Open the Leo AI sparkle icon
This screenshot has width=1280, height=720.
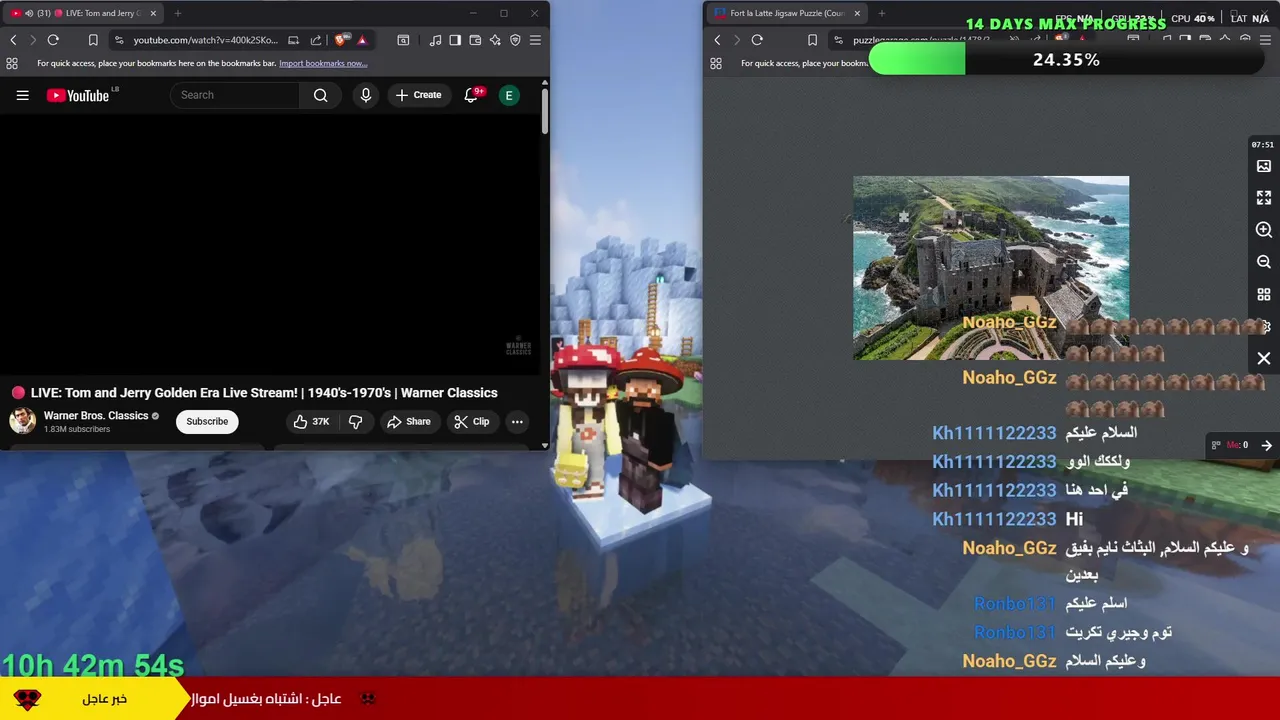pos(495,40)
